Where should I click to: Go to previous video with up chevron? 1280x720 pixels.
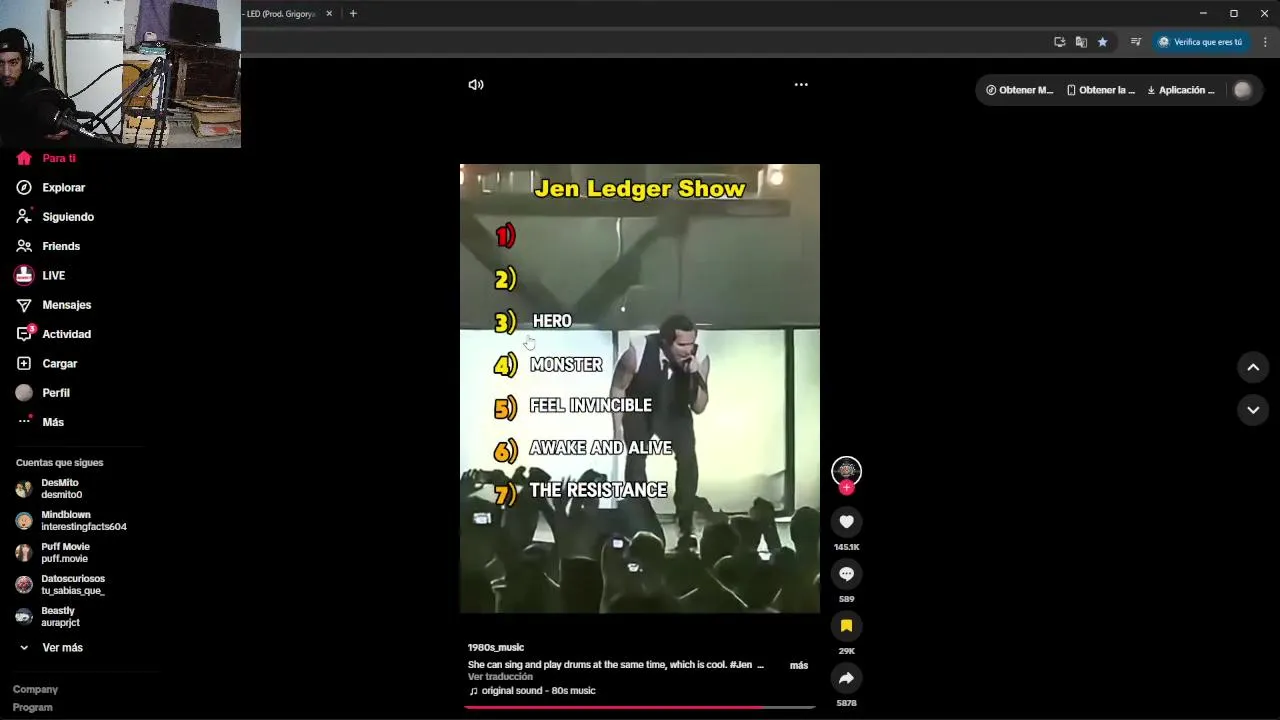tap(1252, 368)
